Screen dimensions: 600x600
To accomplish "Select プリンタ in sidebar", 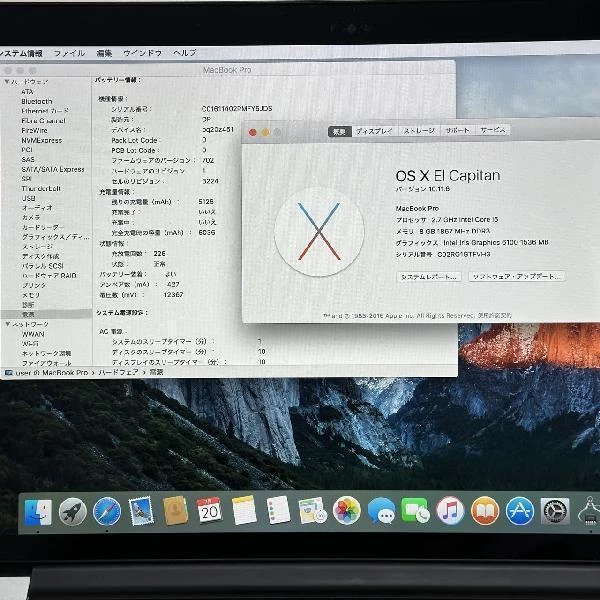I will 34,285.
